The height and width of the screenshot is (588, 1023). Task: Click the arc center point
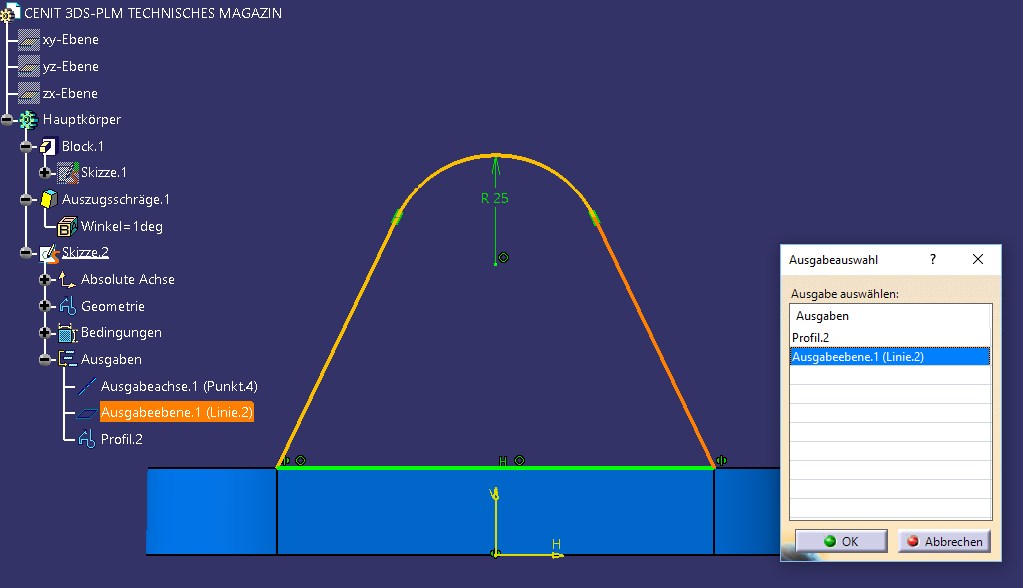pyautogui.click(x=495, y=264)
